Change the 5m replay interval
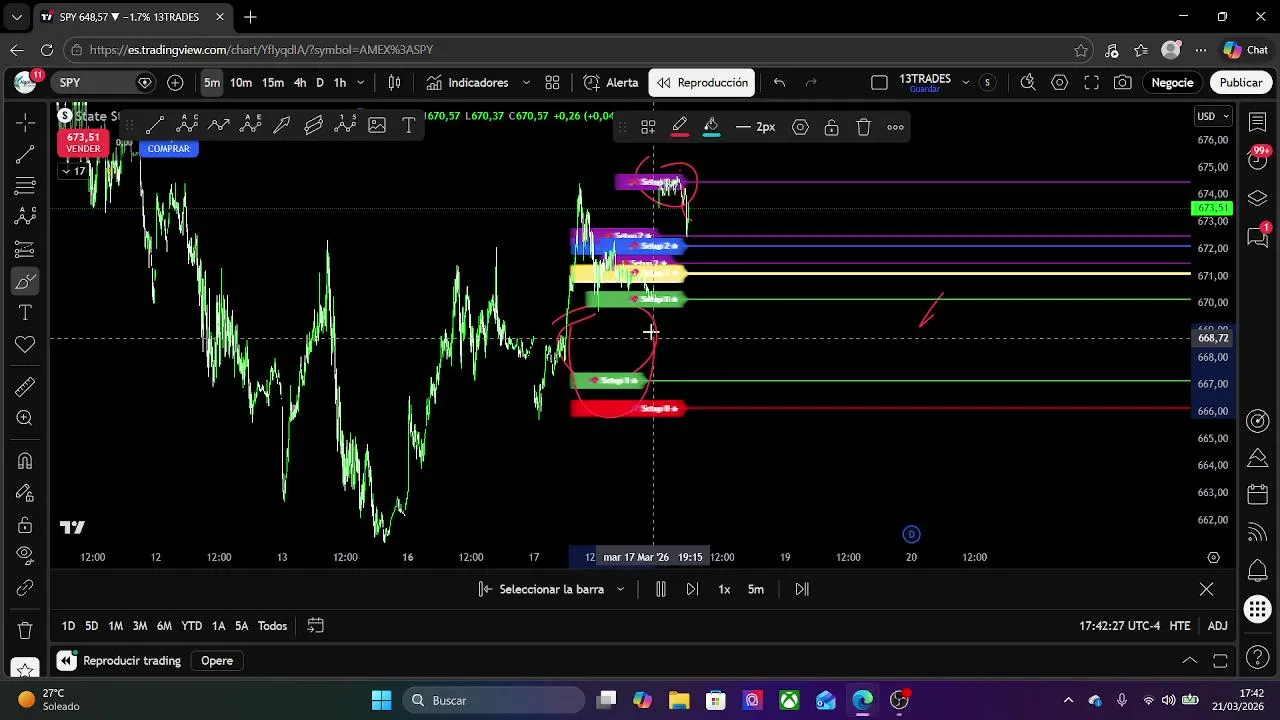The width and height of the screenshot is (1280, 720). [x=756, y=590]
